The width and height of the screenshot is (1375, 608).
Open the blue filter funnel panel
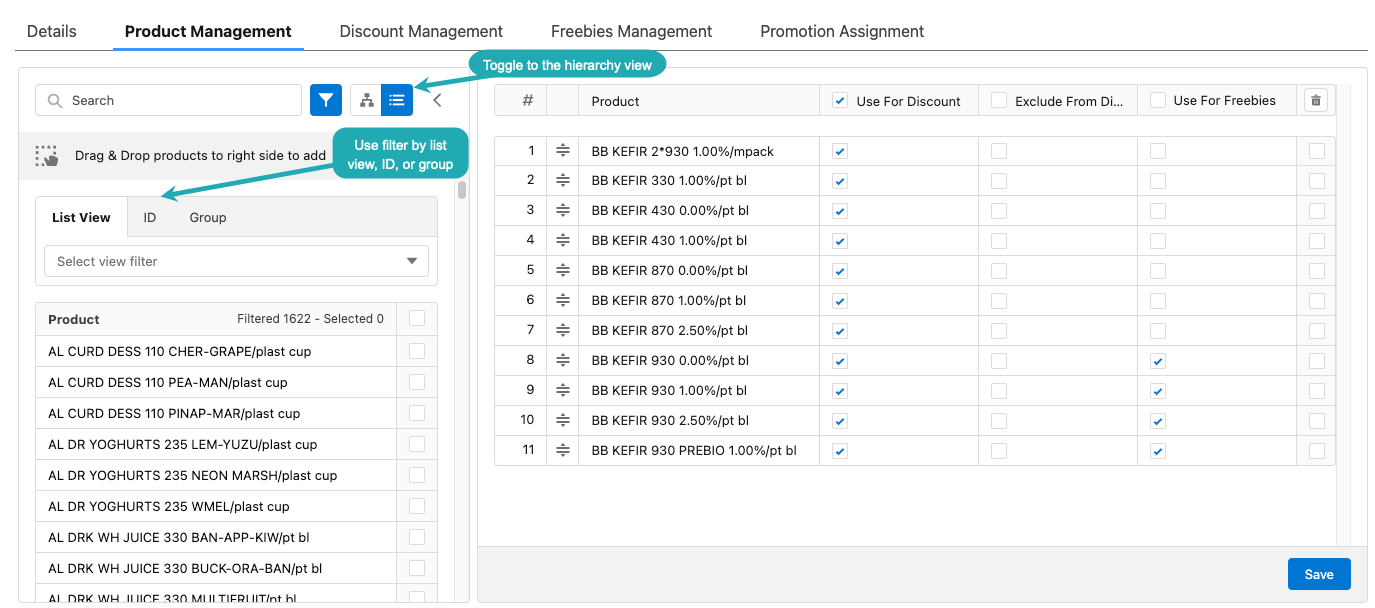[325, 100]
